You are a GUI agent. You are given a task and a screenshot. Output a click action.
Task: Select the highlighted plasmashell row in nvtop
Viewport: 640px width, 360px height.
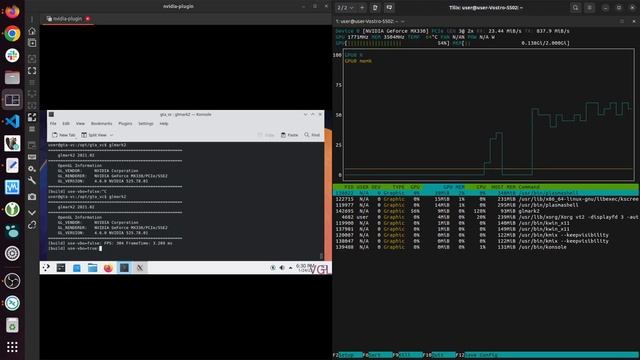[486, 193]
